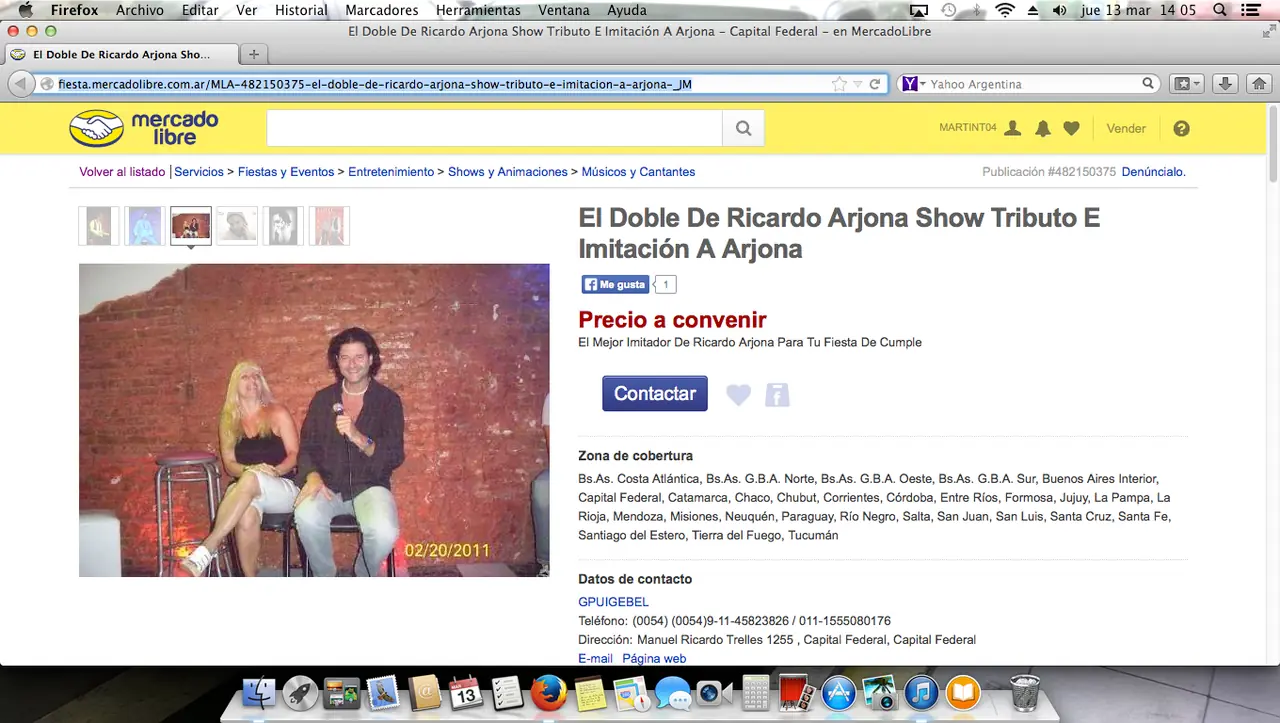
Task: Open the Archivo menu
Action: 140,10
